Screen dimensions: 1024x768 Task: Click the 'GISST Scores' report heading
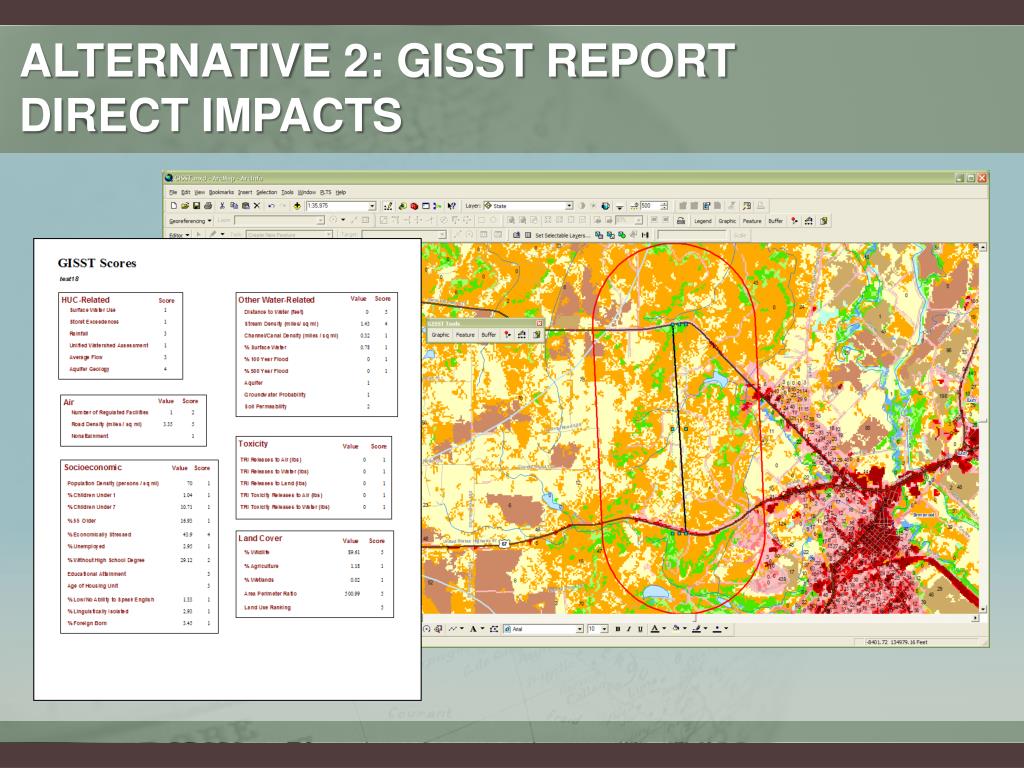97,263
